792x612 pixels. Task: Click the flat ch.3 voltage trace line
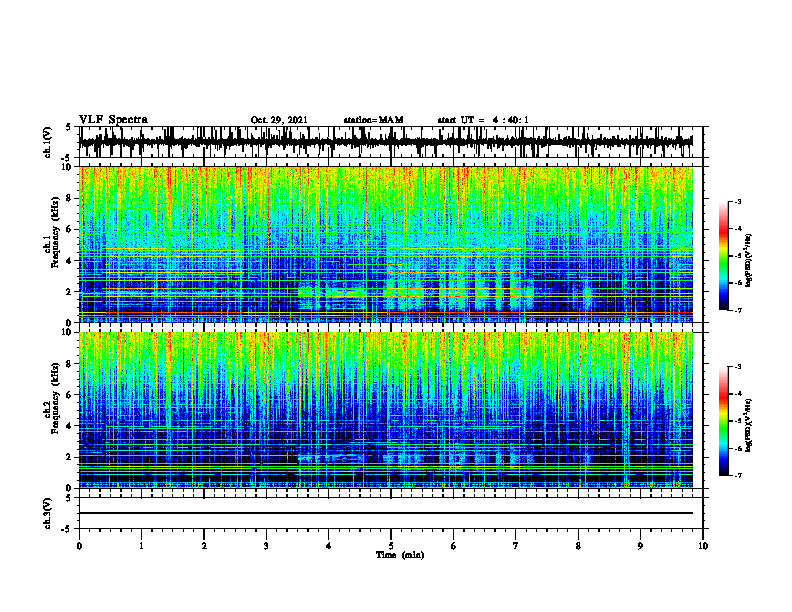coord(386,513)
